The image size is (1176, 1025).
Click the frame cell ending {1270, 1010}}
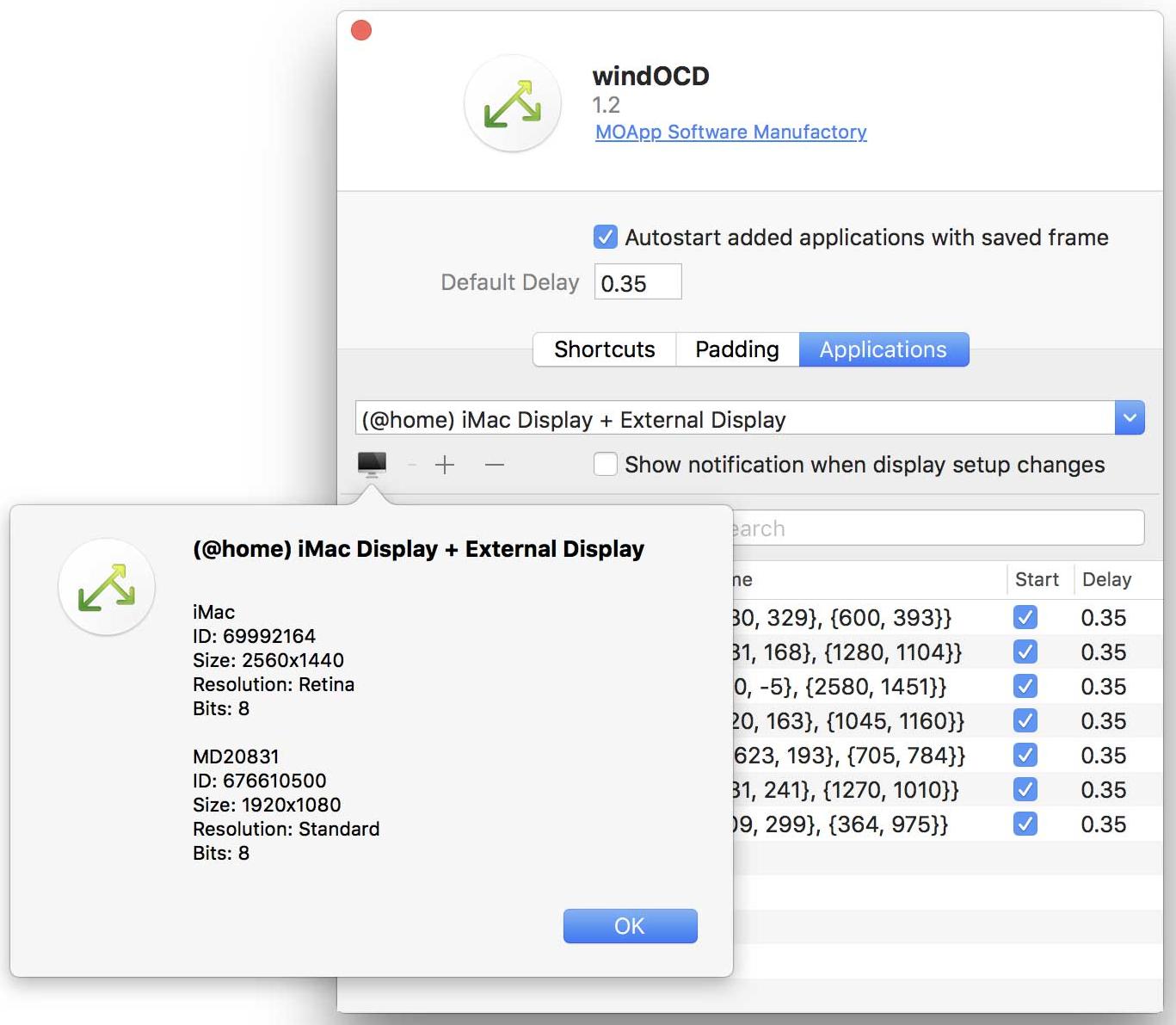(847, 790)
